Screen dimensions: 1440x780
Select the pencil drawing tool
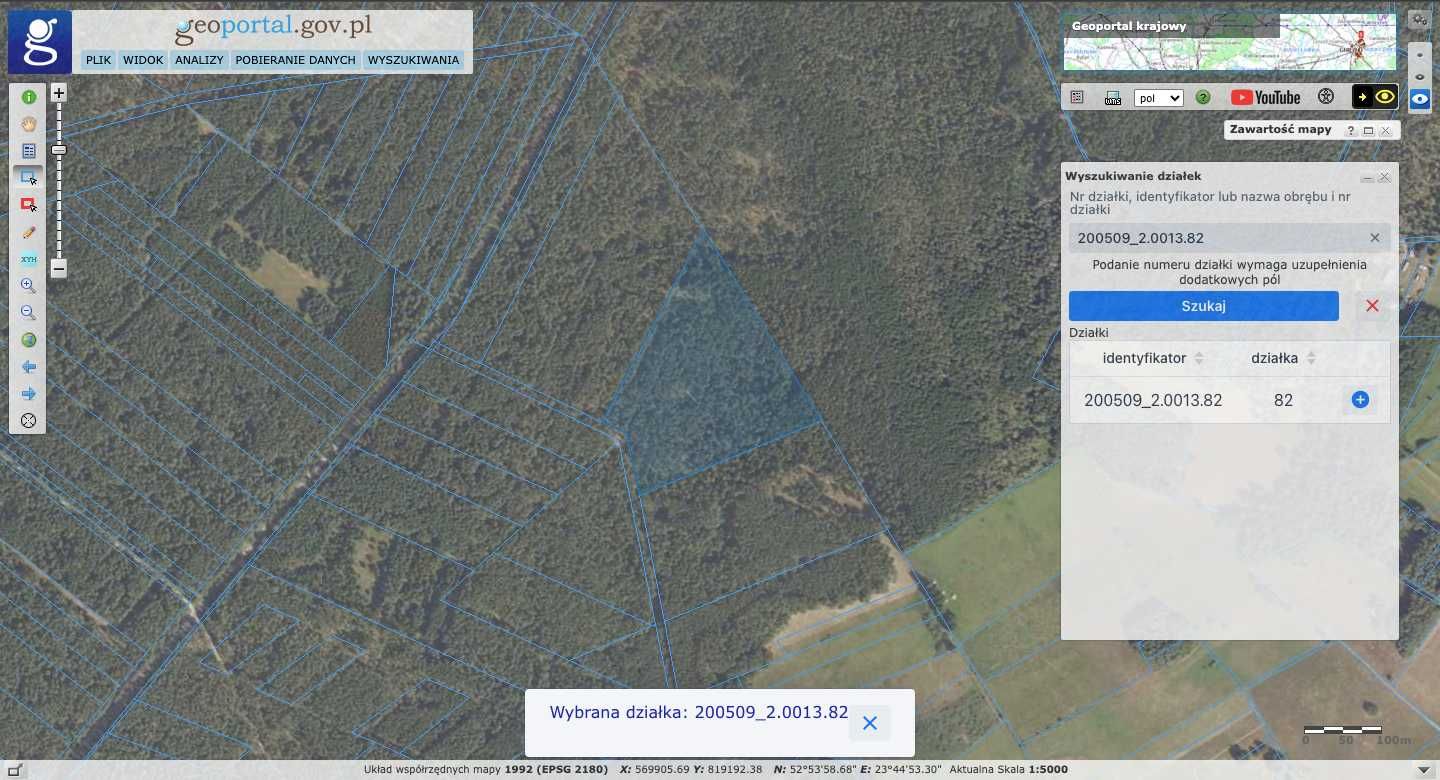pyautogui.click(x=29, y=232)
